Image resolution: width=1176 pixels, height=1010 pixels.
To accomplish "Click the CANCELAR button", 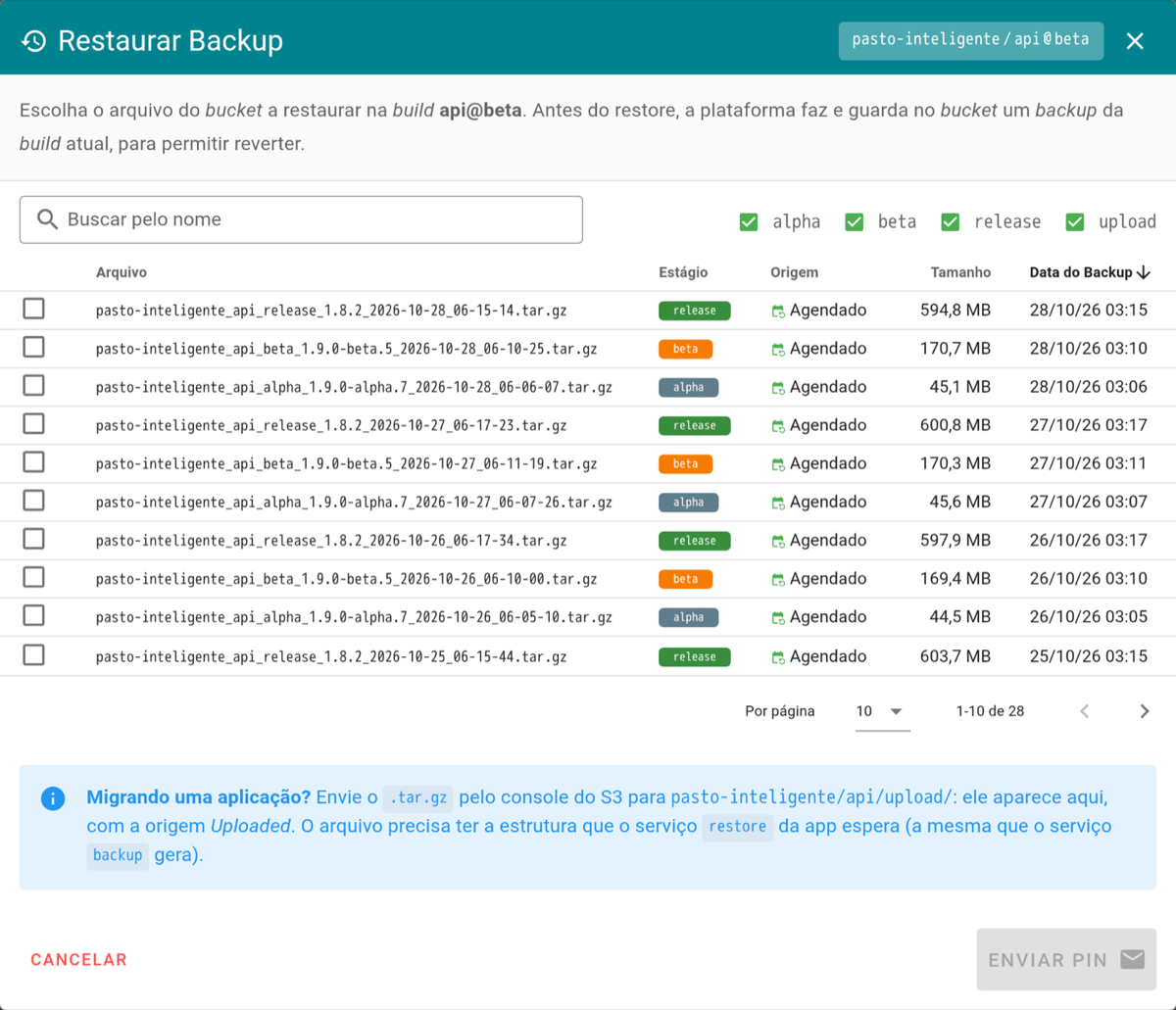I will tap(78, 960).
